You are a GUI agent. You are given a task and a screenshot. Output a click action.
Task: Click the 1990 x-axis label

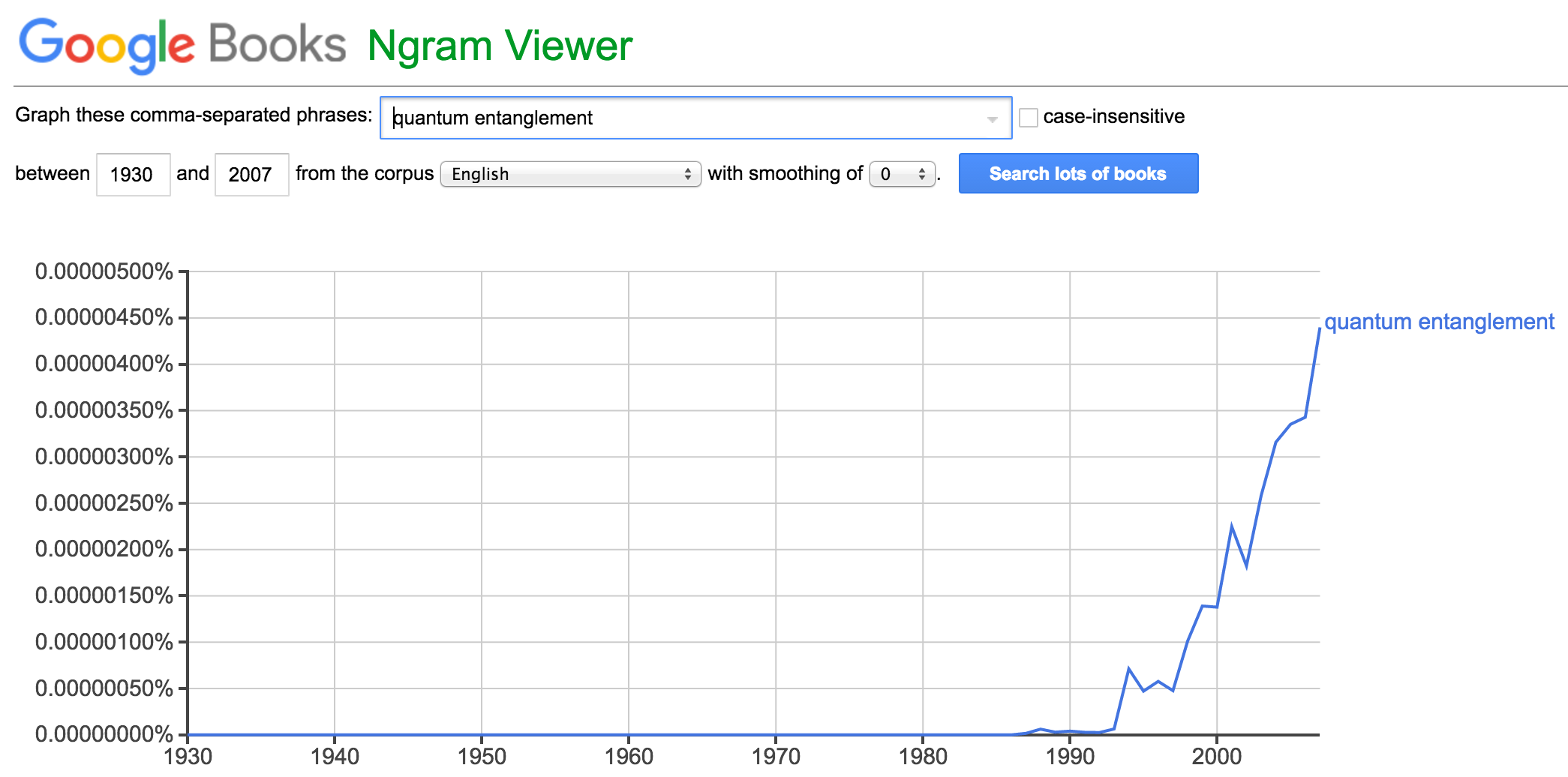click(1070, 756)
